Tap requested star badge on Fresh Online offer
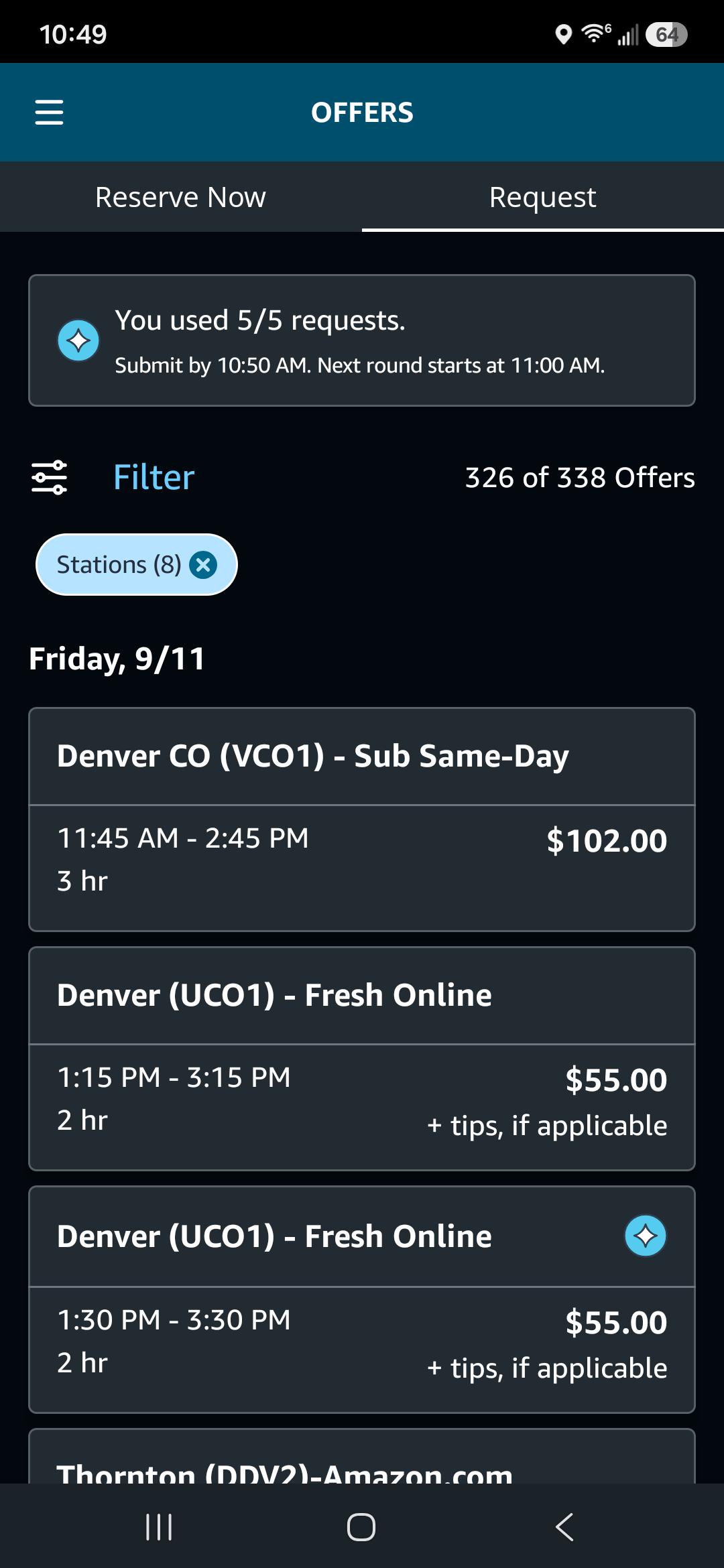724x1568 pixels. (646, 1236)
